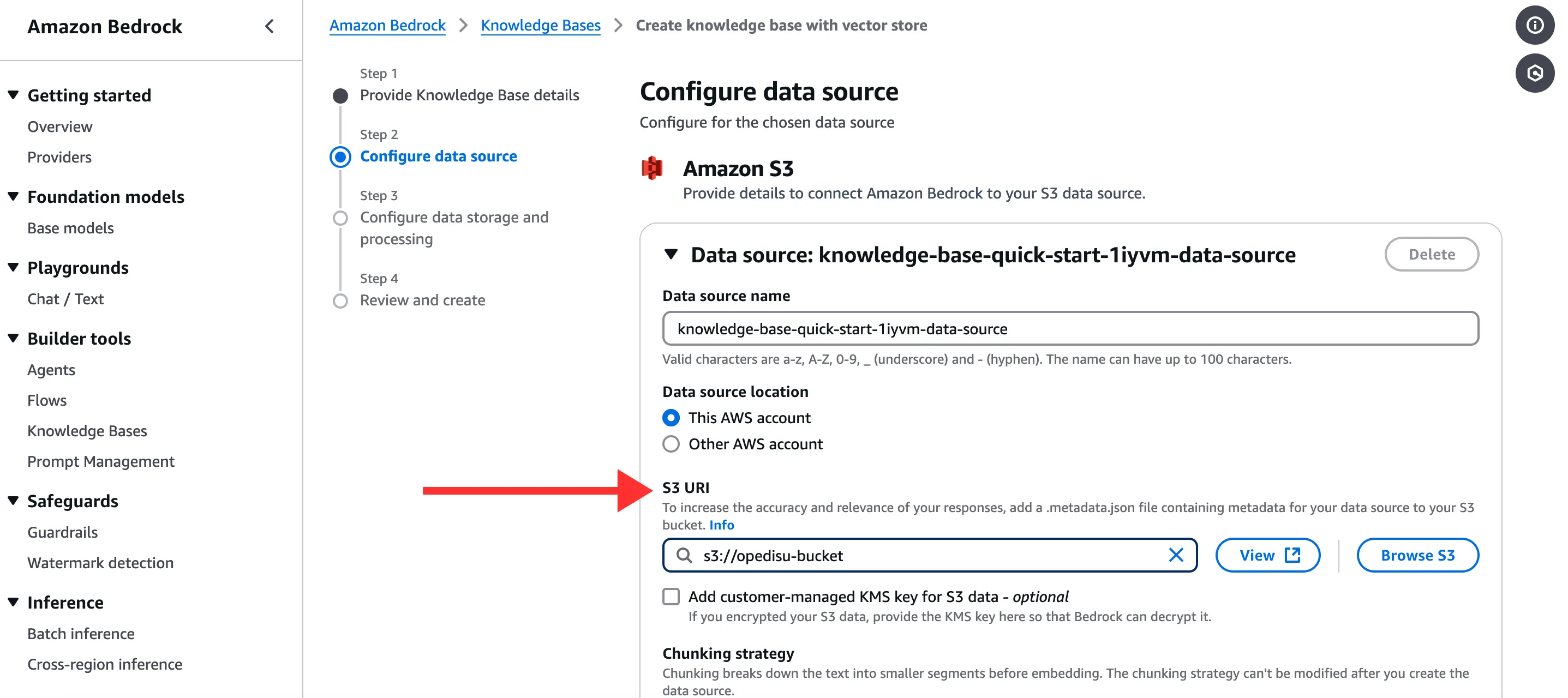Collapse the Safeguards section

pyautogui.click(x=13, y=500)
